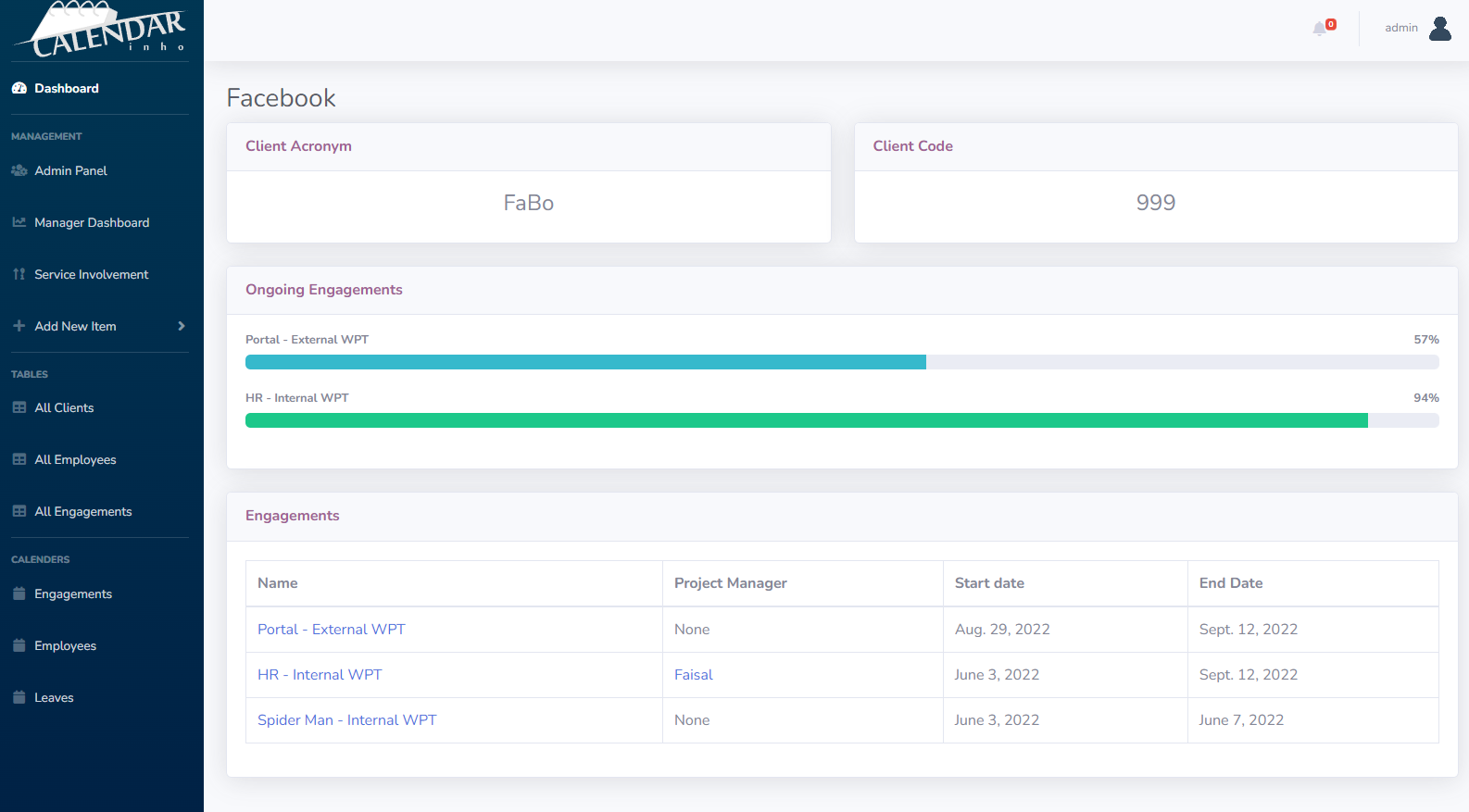Click the 999 client code value

(x=1156, y=203)
